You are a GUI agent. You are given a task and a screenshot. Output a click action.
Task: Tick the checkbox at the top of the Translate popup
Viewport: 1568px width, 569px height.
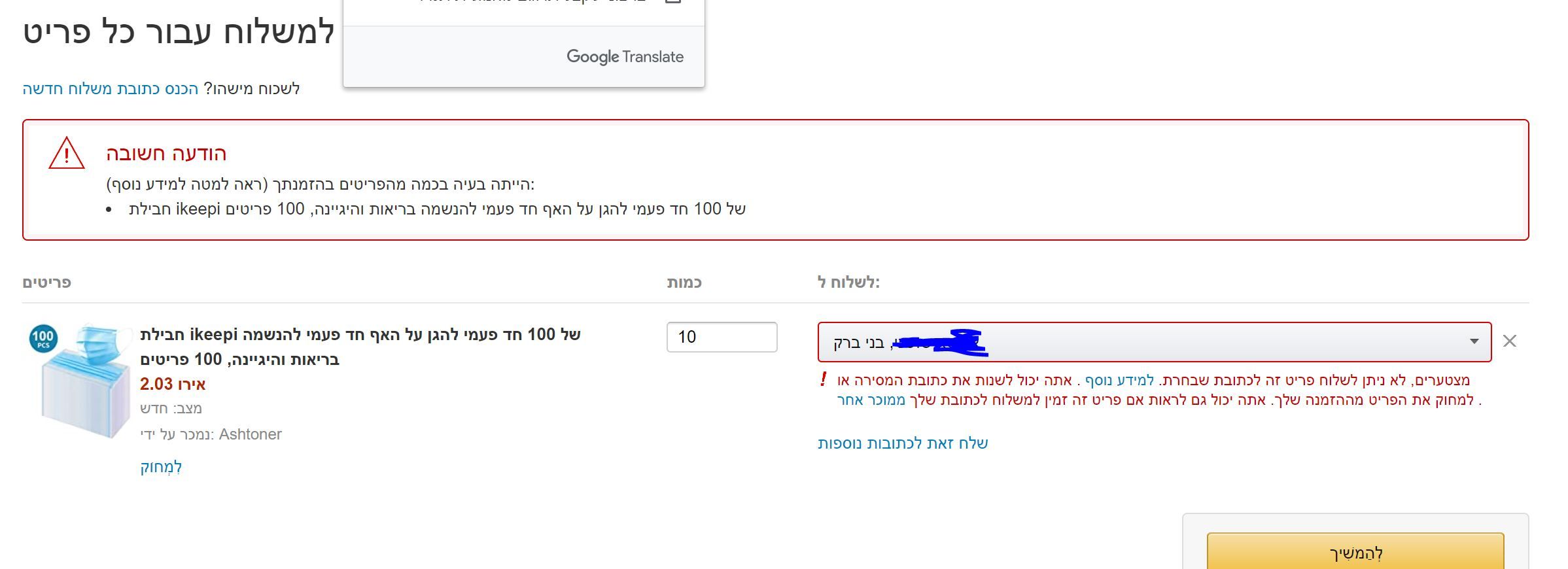pos(673,2)
